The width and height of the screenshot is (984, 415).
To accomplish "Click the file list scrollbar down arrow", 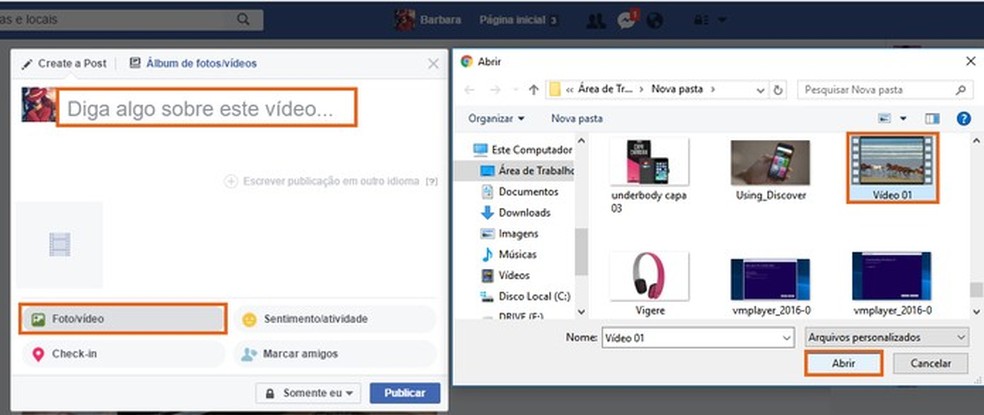I will click(x=975, y=311).
